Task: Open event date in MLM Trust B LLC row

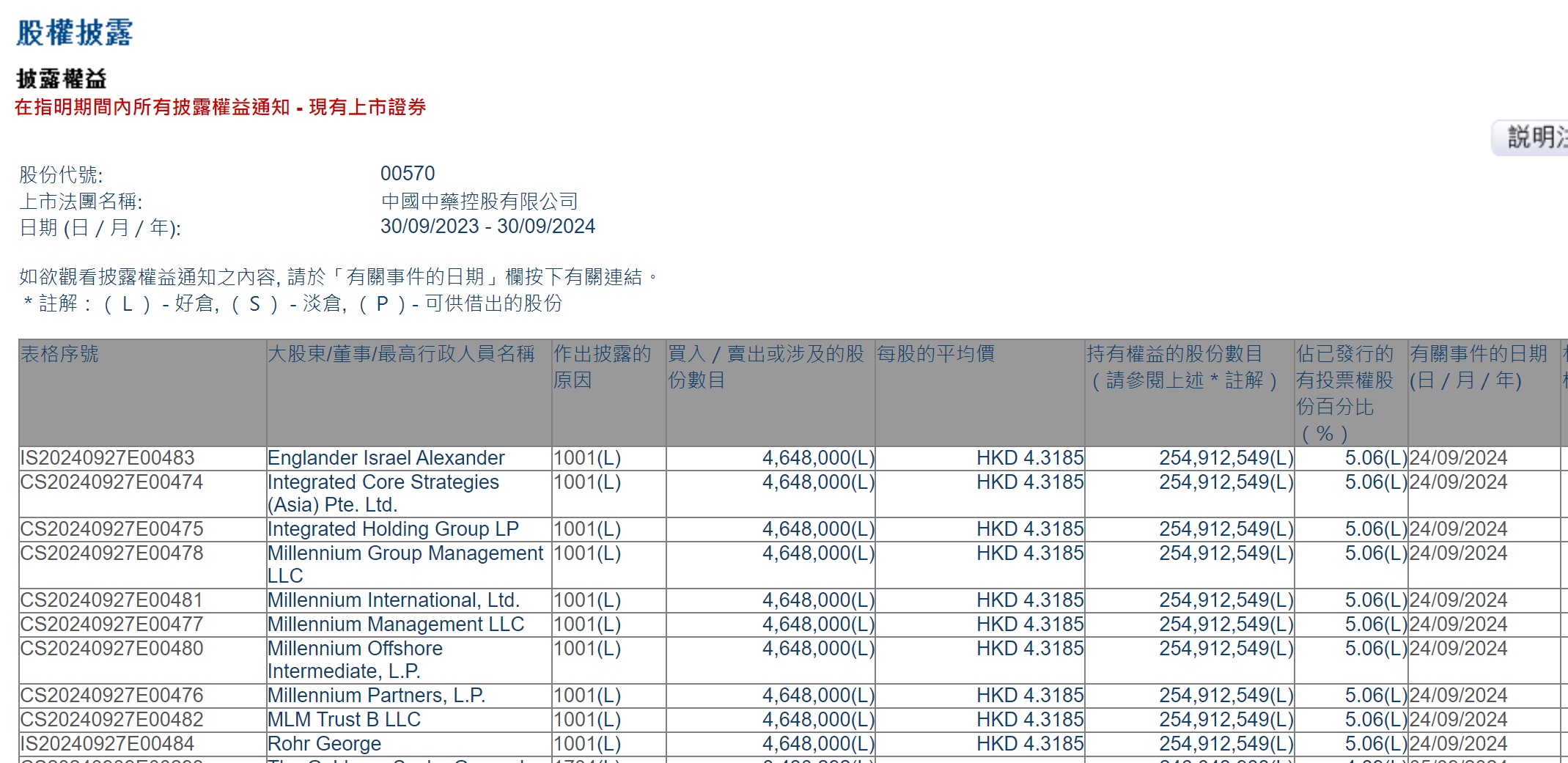Action: [1459, 720]
